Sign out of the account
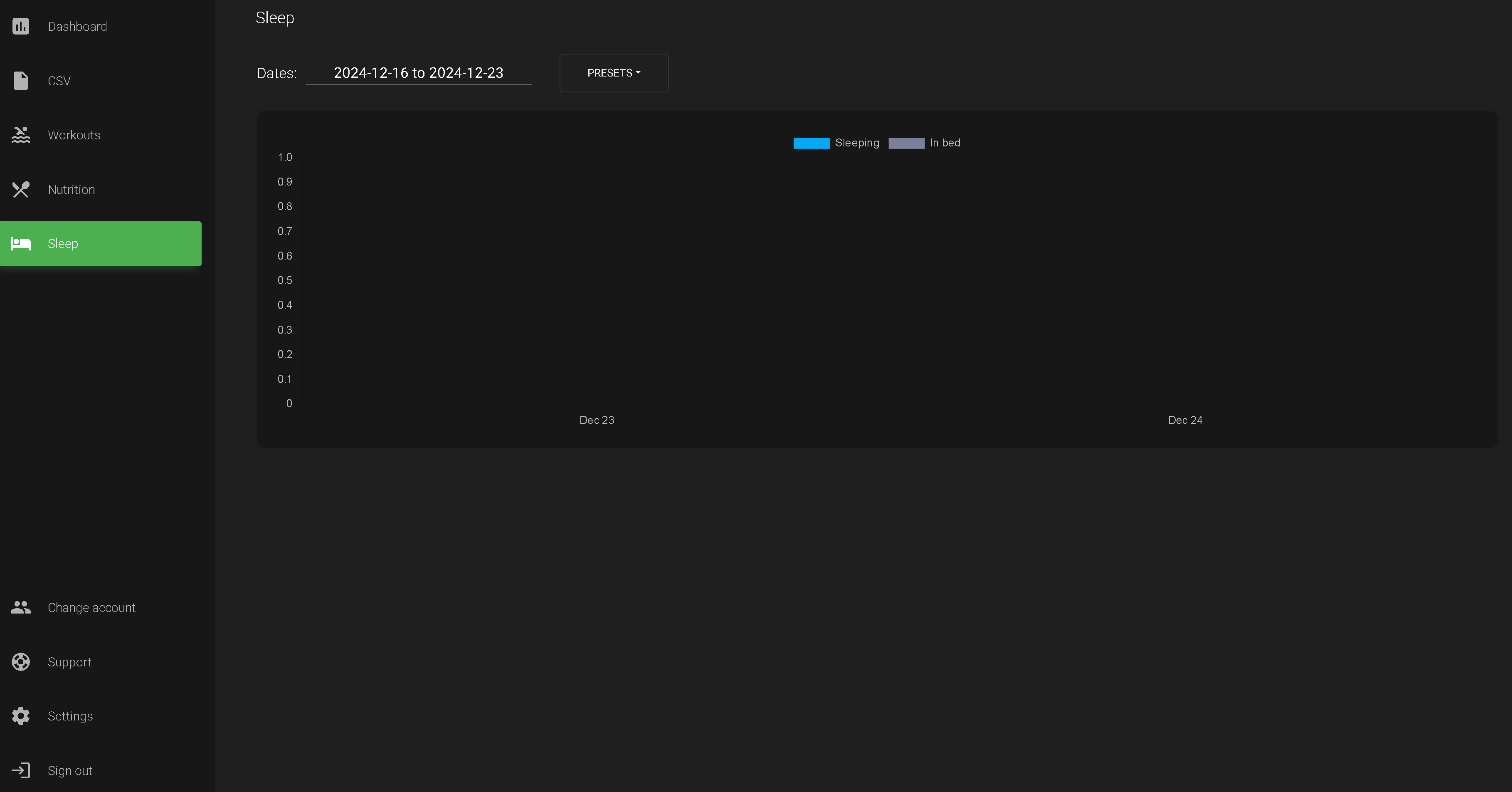This screenshot has width=1512, height=792. pos(100,770)
